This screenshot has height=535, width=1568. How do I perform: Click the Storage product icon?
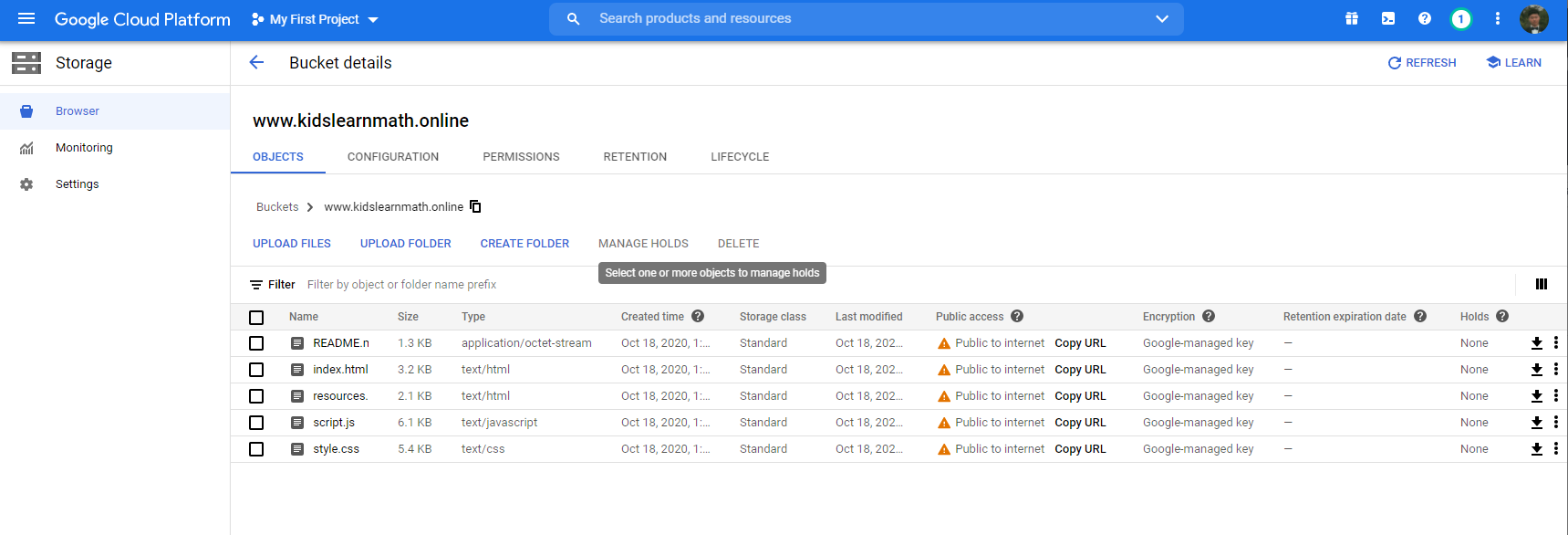coord(26,63)
